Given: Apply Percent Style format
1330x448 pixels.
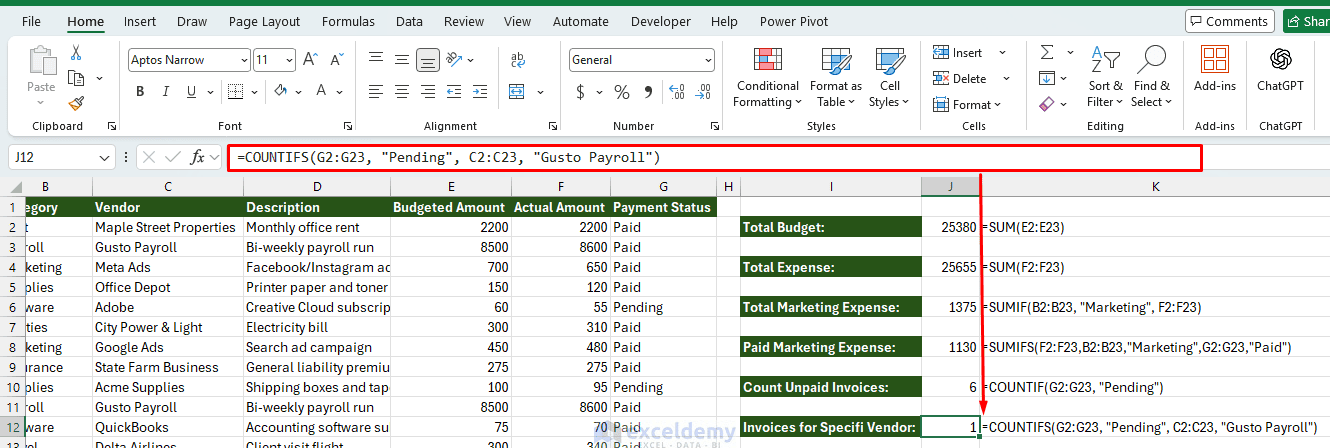Looking at the screenshot, I should 622,92.
